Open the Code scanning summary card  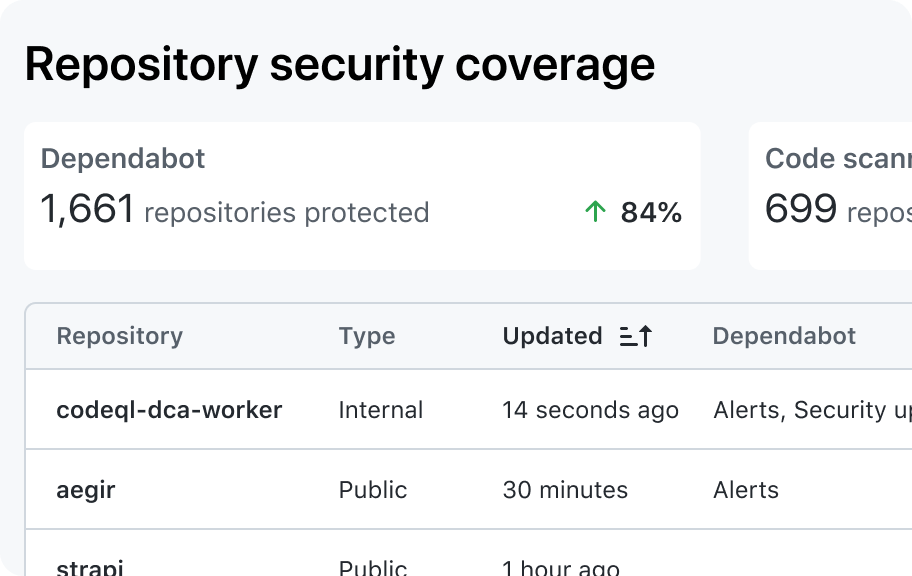tap(831, 196)
